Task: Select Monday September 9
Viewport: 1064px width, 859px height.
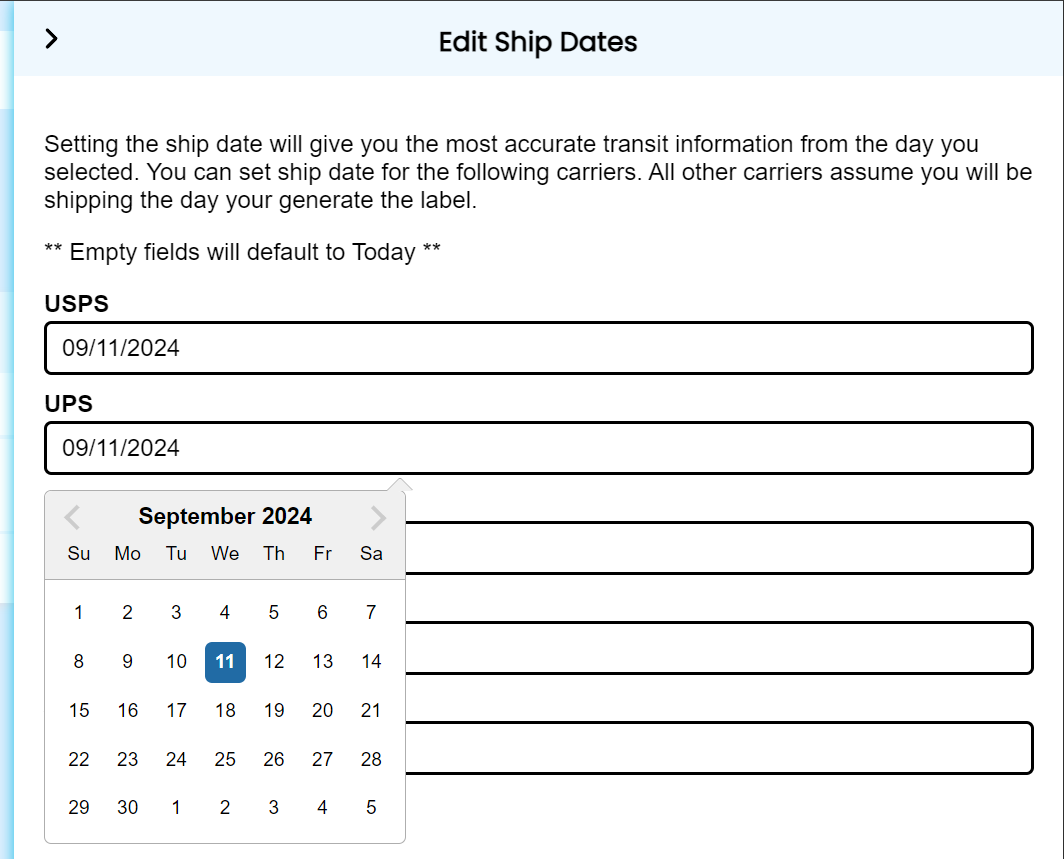Action: 128,661
